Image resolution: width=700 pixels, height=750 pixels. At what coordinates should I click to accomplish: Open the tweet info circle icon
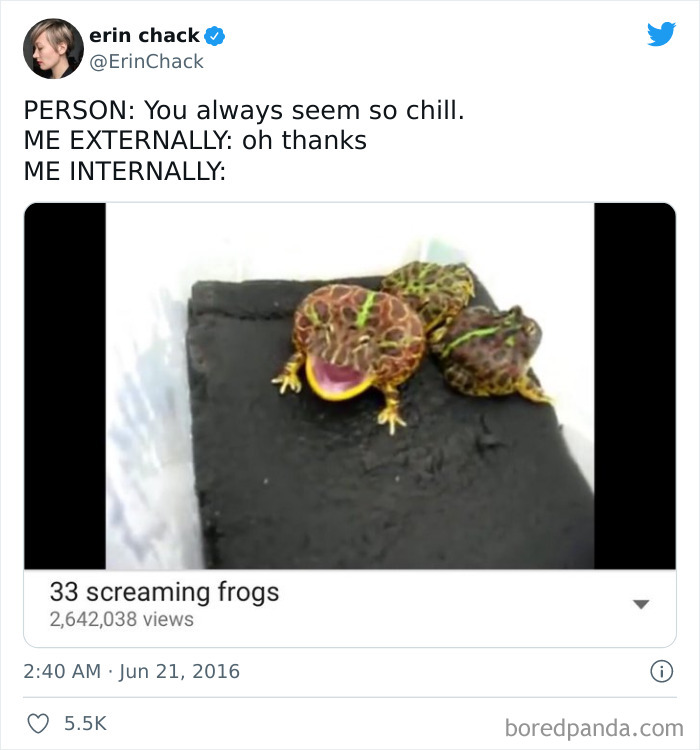click(x=662, y=671)
